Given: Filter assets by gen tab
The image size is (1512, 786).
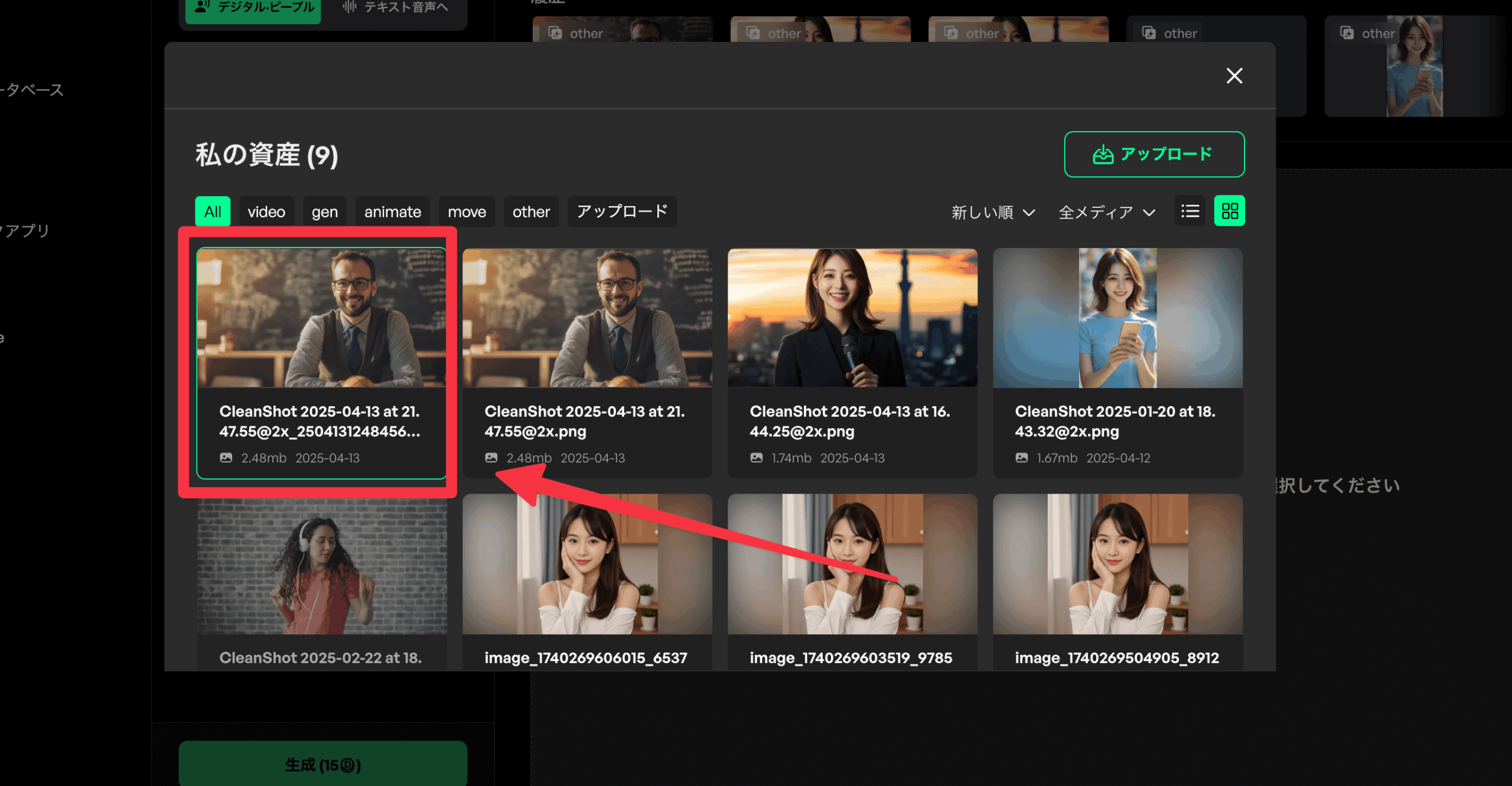Looking at the screenshot, I should [x=324, y=211].
